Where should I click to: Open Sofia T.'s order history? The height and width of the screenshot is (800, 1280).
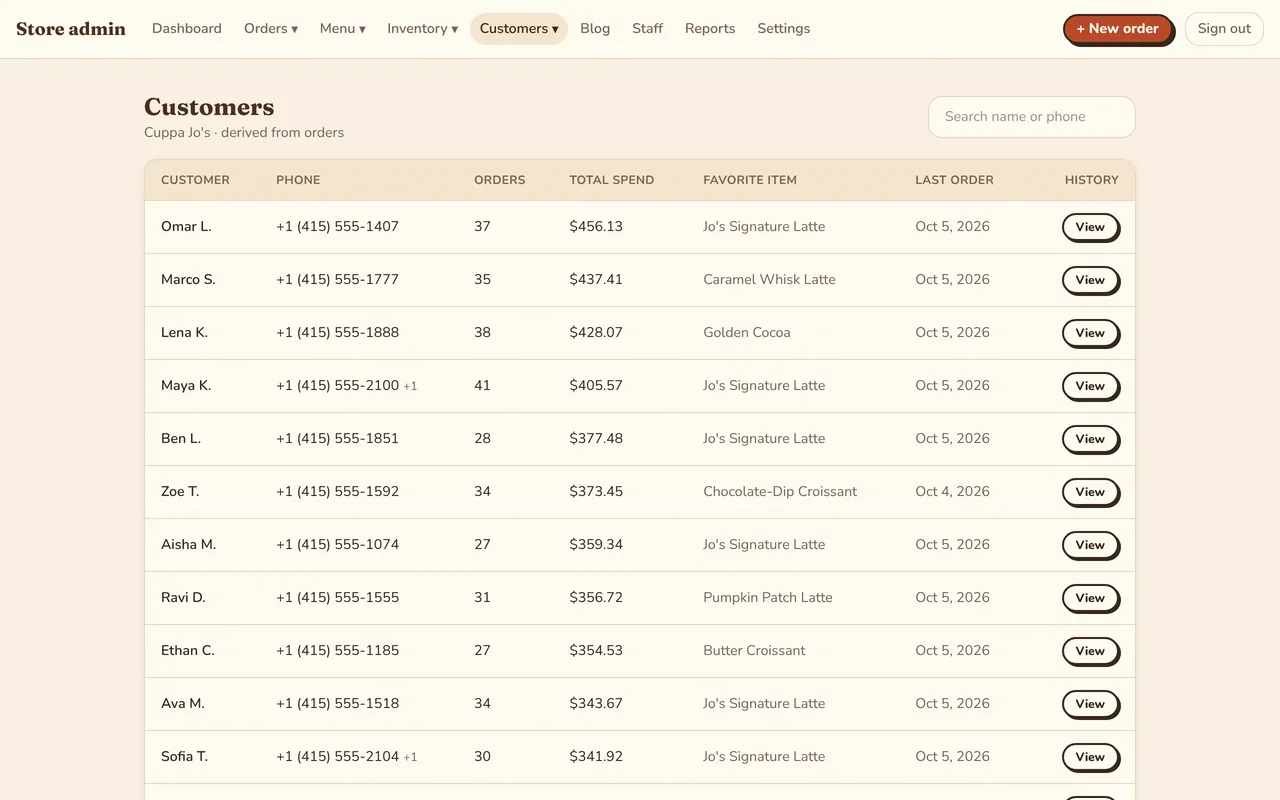(x=1090, y=757)
